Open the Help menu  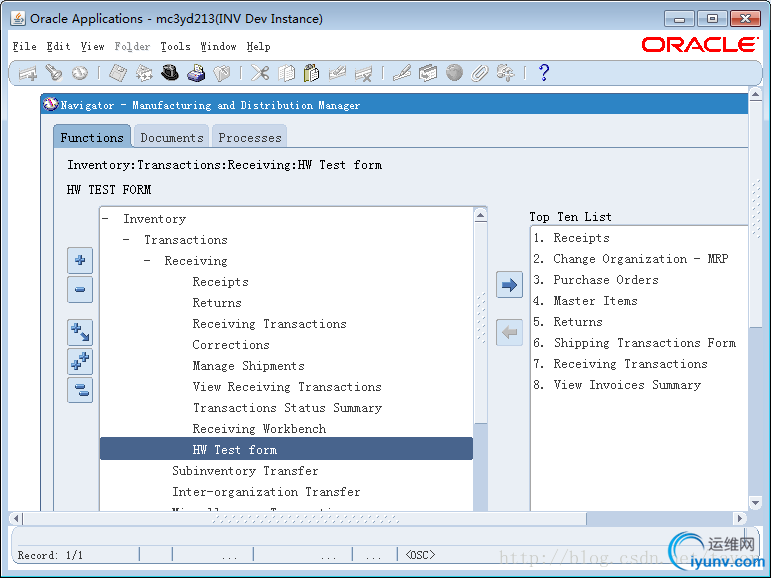coord(259,46)
